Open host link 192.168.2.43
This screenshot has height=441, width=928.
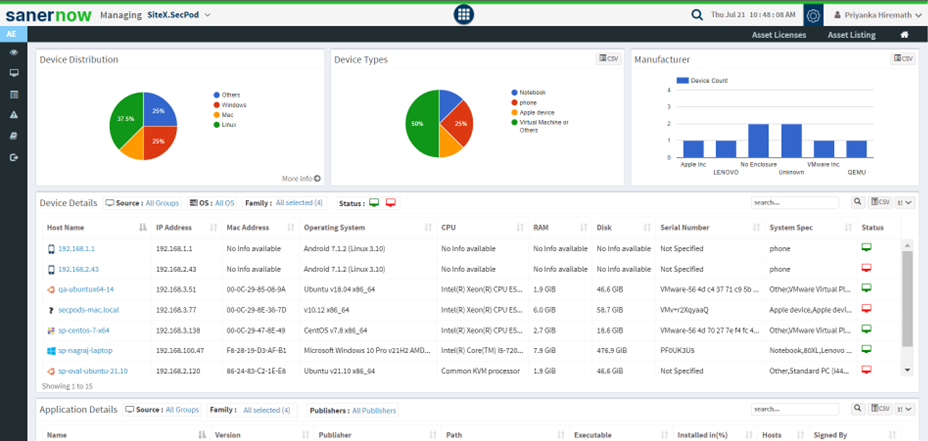[x=78, y=269]
